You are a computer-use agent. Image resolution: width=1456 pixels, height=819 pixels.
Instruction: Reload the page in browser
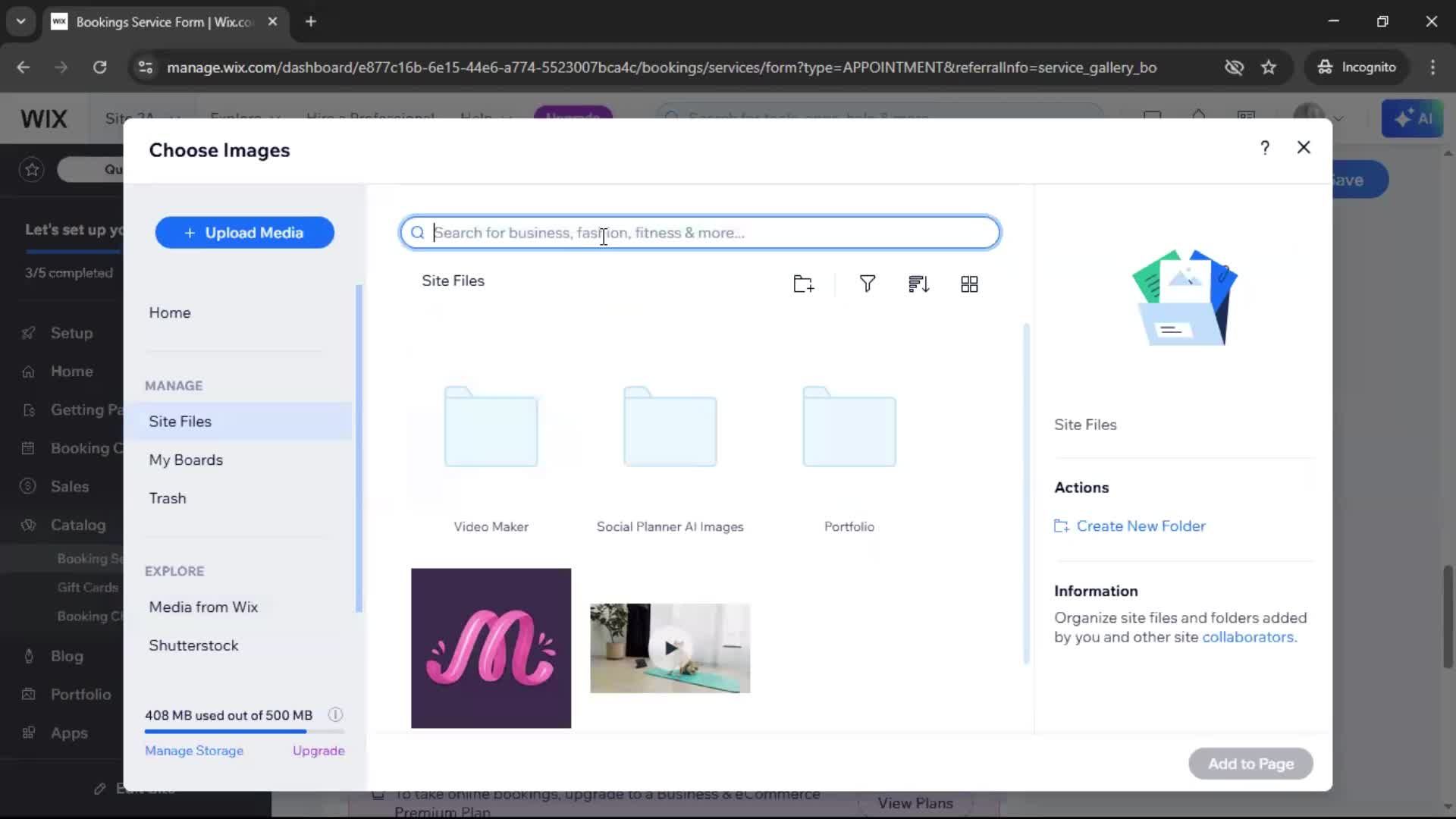point(99,67)
